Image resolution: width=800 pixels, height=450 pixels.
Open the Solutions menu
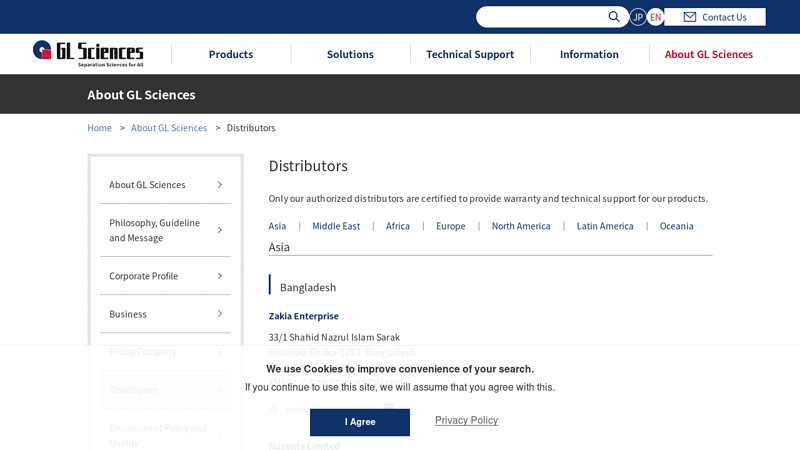[350, 54]
